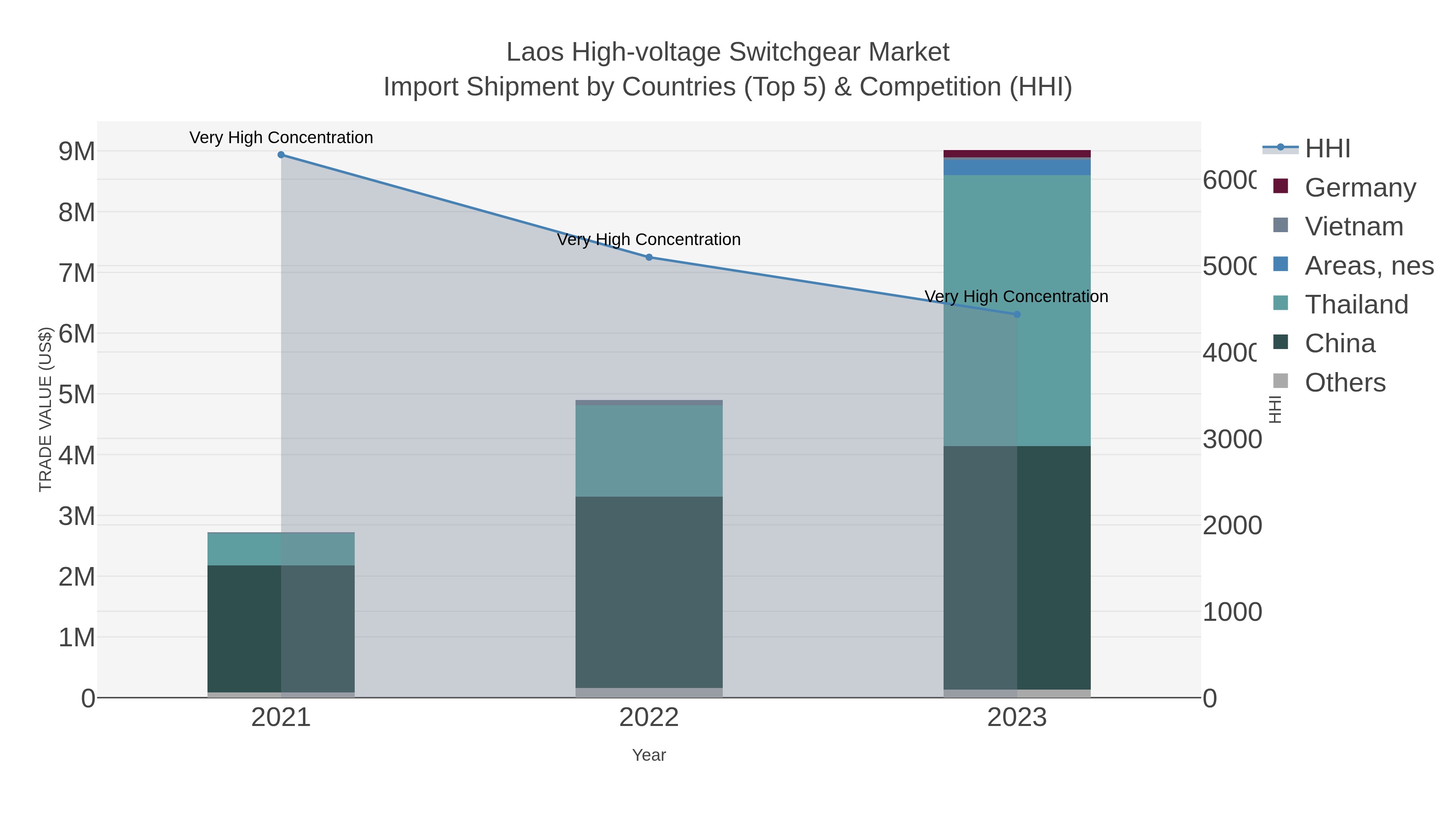
Task: Click the 2022 x-axis year label
Action: [x=649, y=718]
